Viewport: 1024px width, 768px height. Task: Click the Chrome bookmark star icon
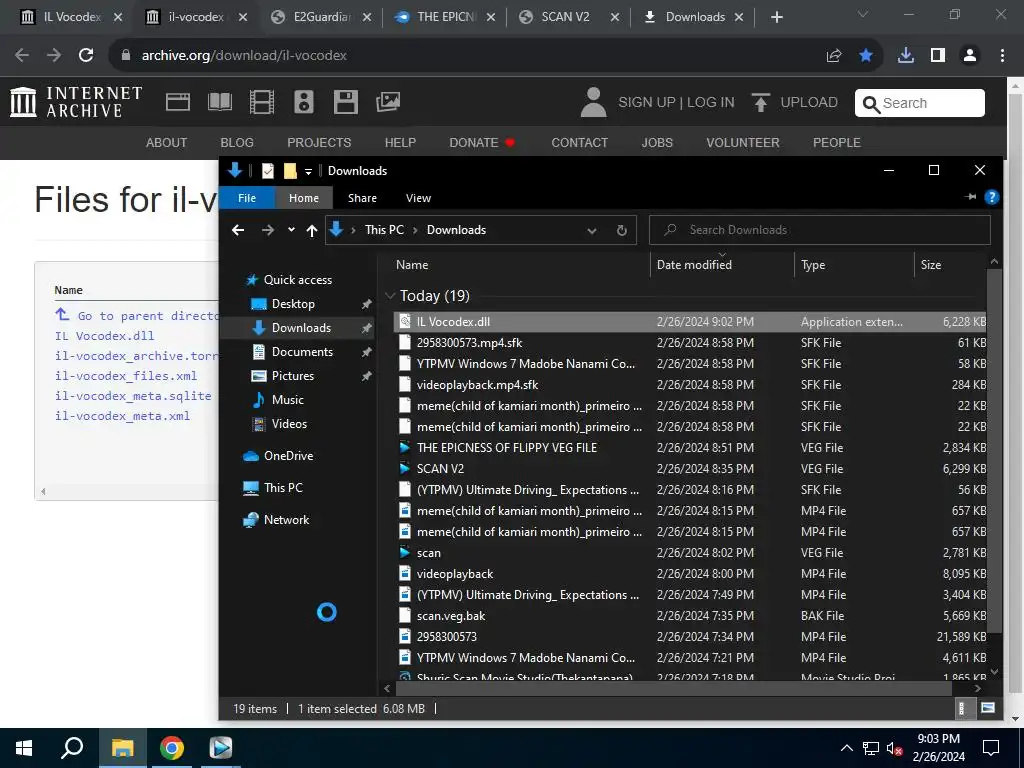(866, 56)
